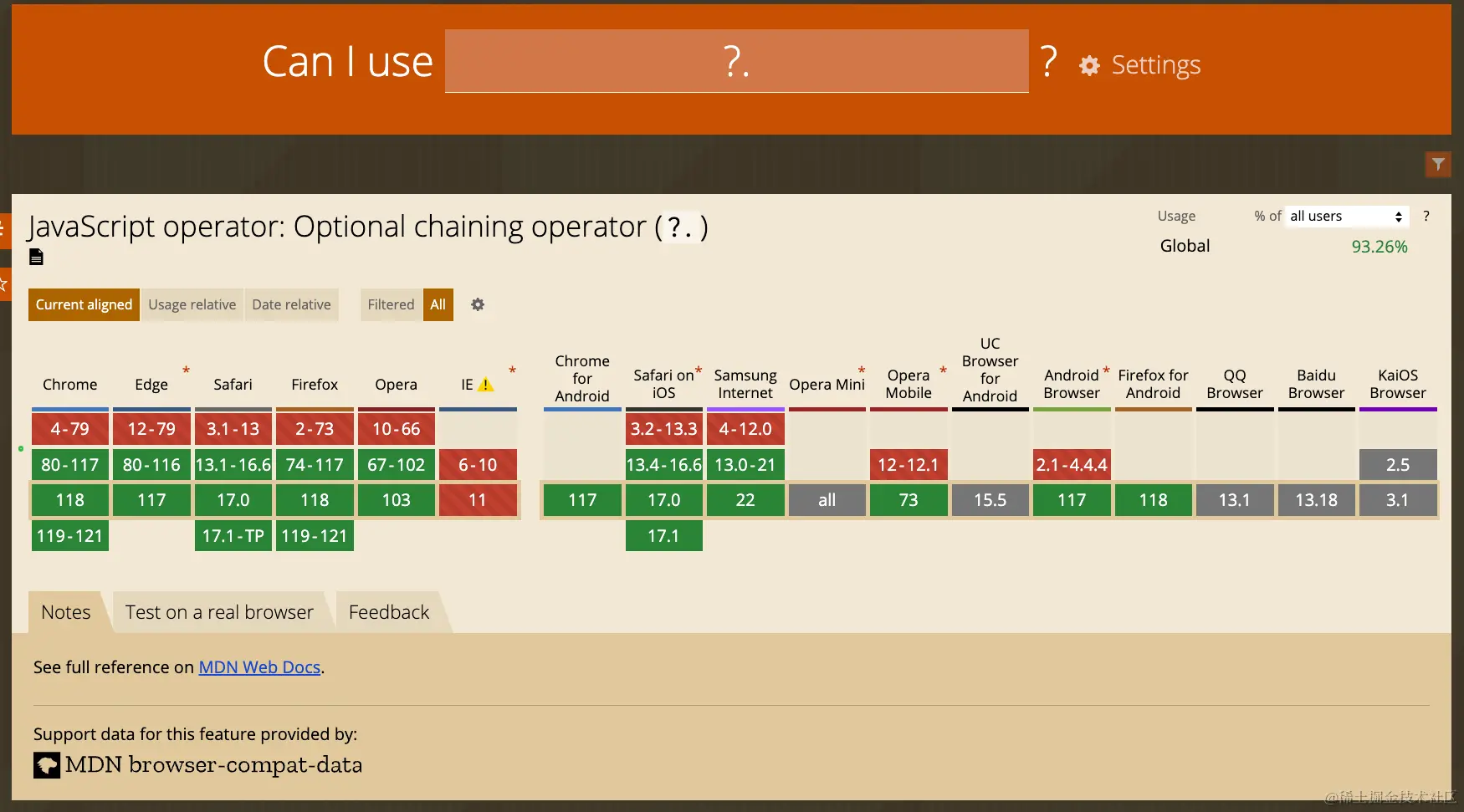Click the Chrome column header

click(70, 385)
